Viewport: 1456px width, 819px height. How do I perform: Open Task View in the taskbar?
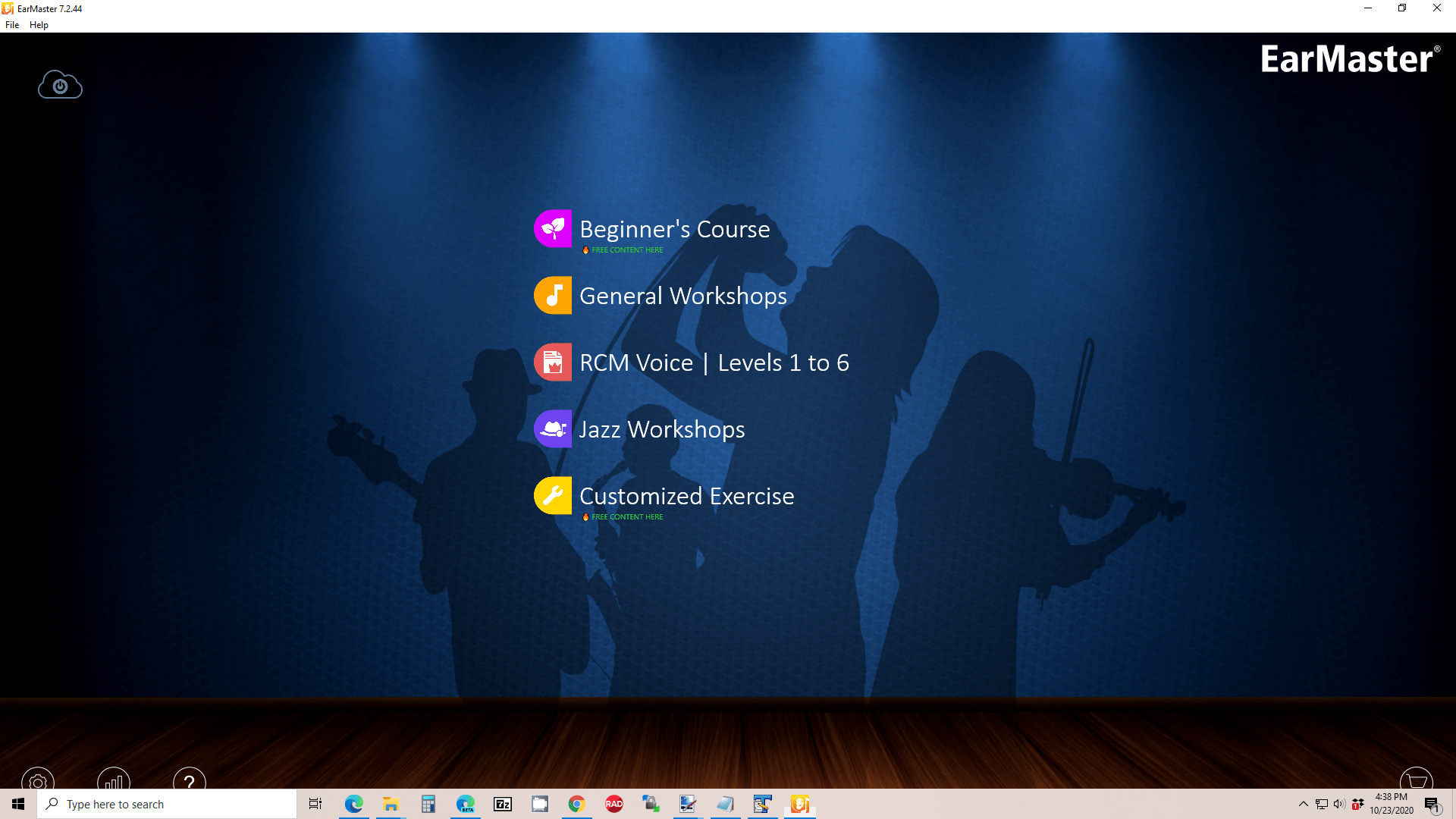315,804
